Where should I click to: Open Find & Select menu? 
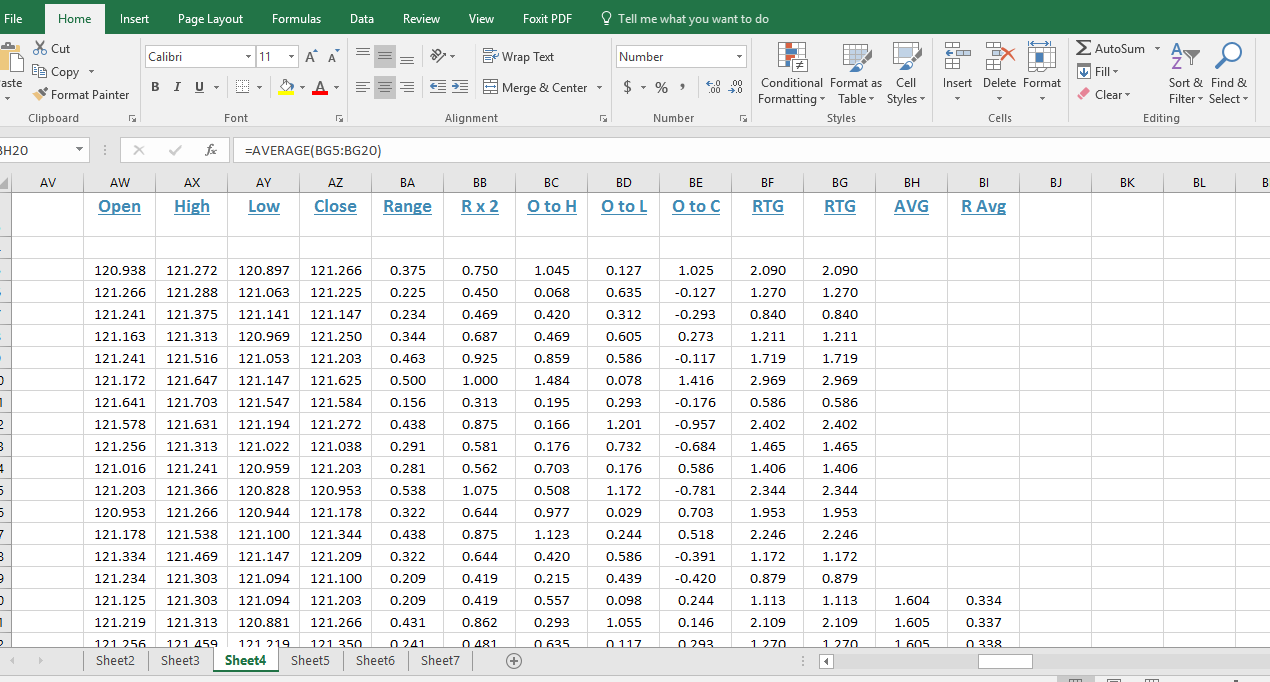[x=1229, y=74]
